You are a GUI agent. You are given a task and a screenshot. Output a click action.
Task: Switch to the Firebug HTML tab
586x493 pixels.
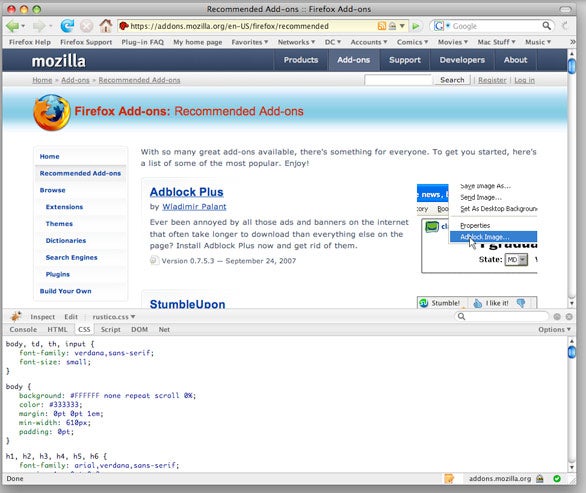(x=57, y=329)
